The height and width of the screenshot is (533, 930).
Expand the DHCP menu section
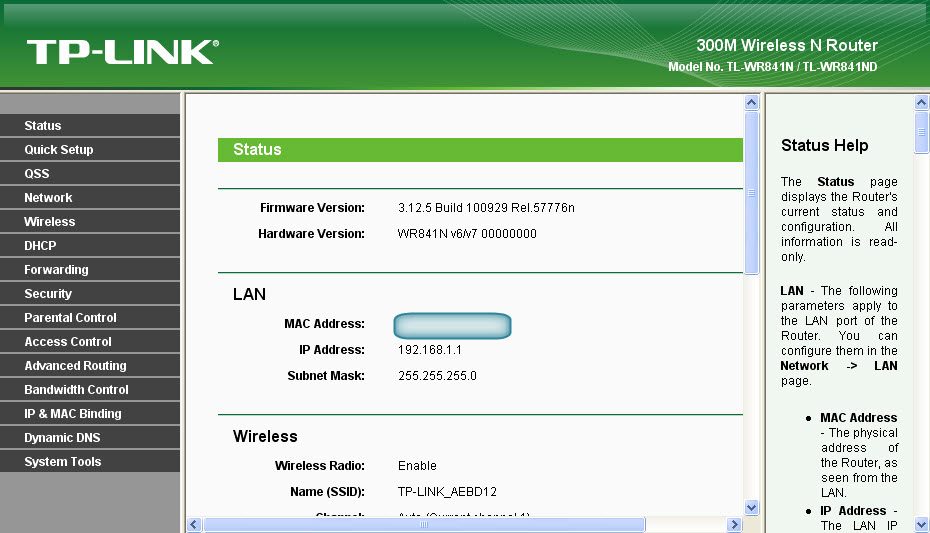(40, 246)
